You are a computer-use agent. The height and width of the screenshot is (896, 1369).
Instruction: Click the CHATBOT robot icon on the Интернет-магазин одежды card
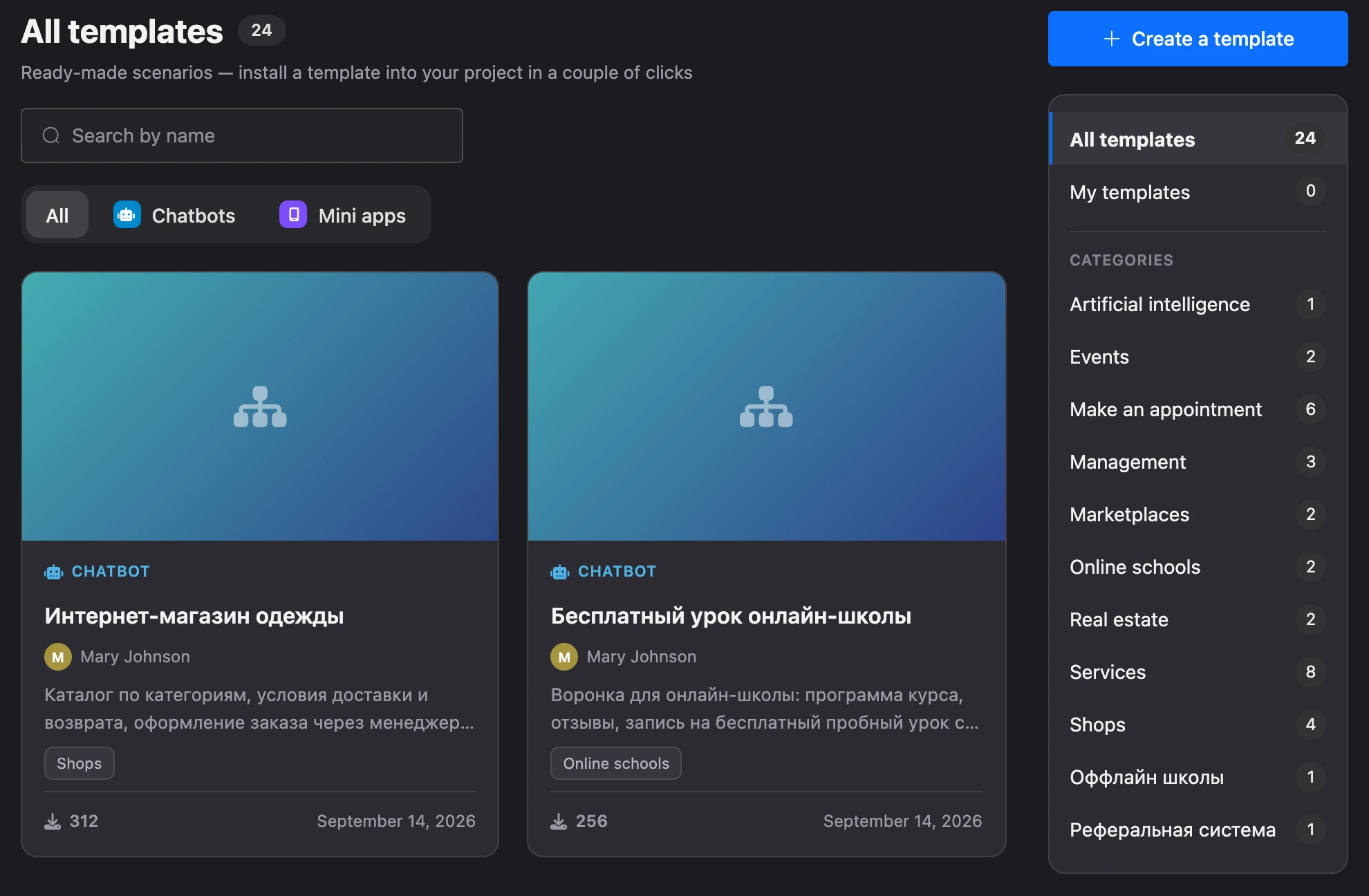click(x=54, y=572)
